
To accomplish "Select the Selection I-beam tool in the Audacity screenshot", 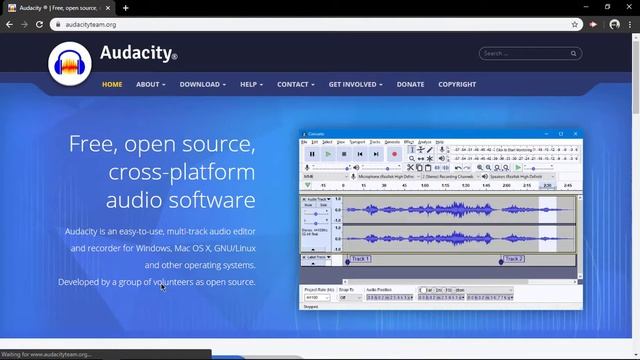I will (x=412, y=149).
